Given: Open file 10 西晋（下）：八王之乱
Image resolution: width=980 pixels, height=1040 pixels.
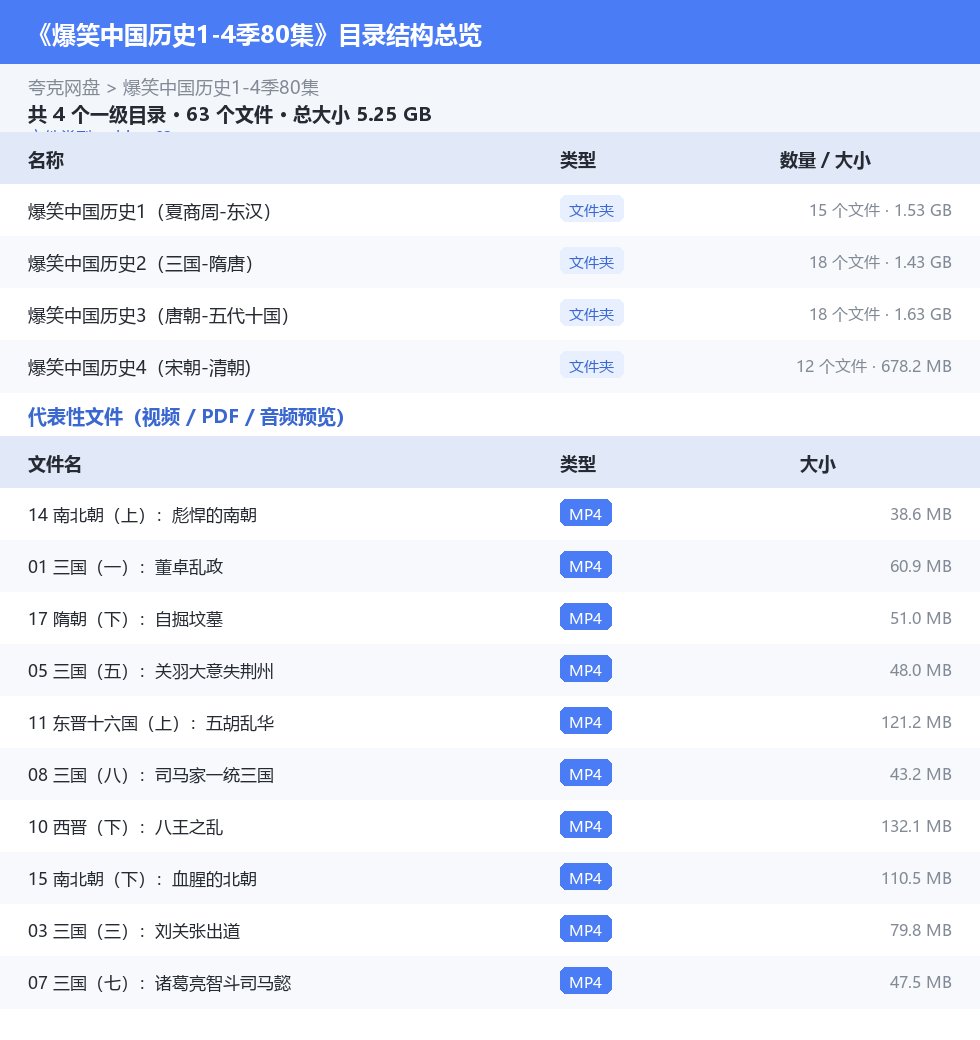Looking at the screenshot, I should click(125, 827).
